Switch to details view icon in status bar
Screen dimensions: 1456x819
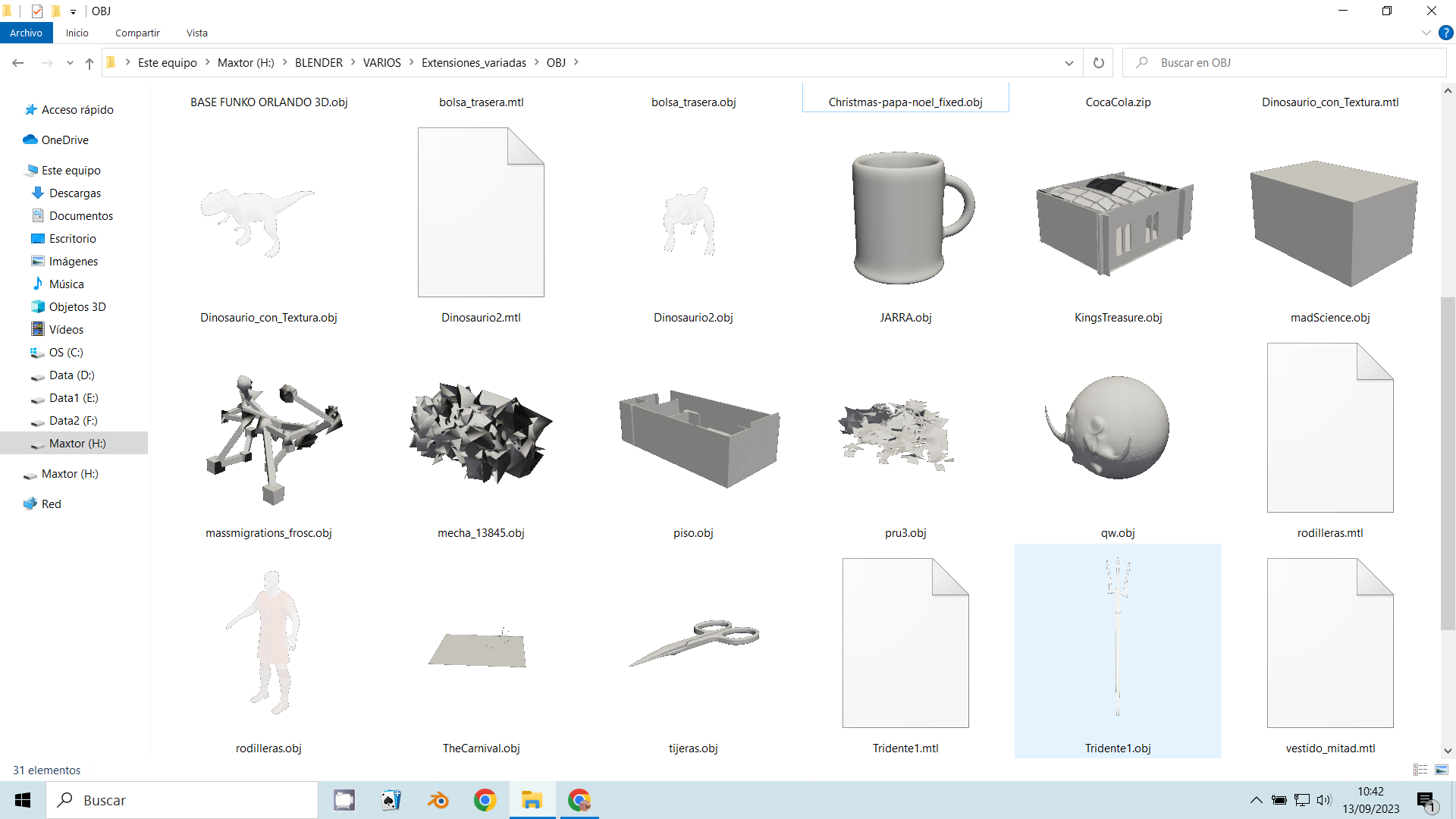(x=1420, y=770)
